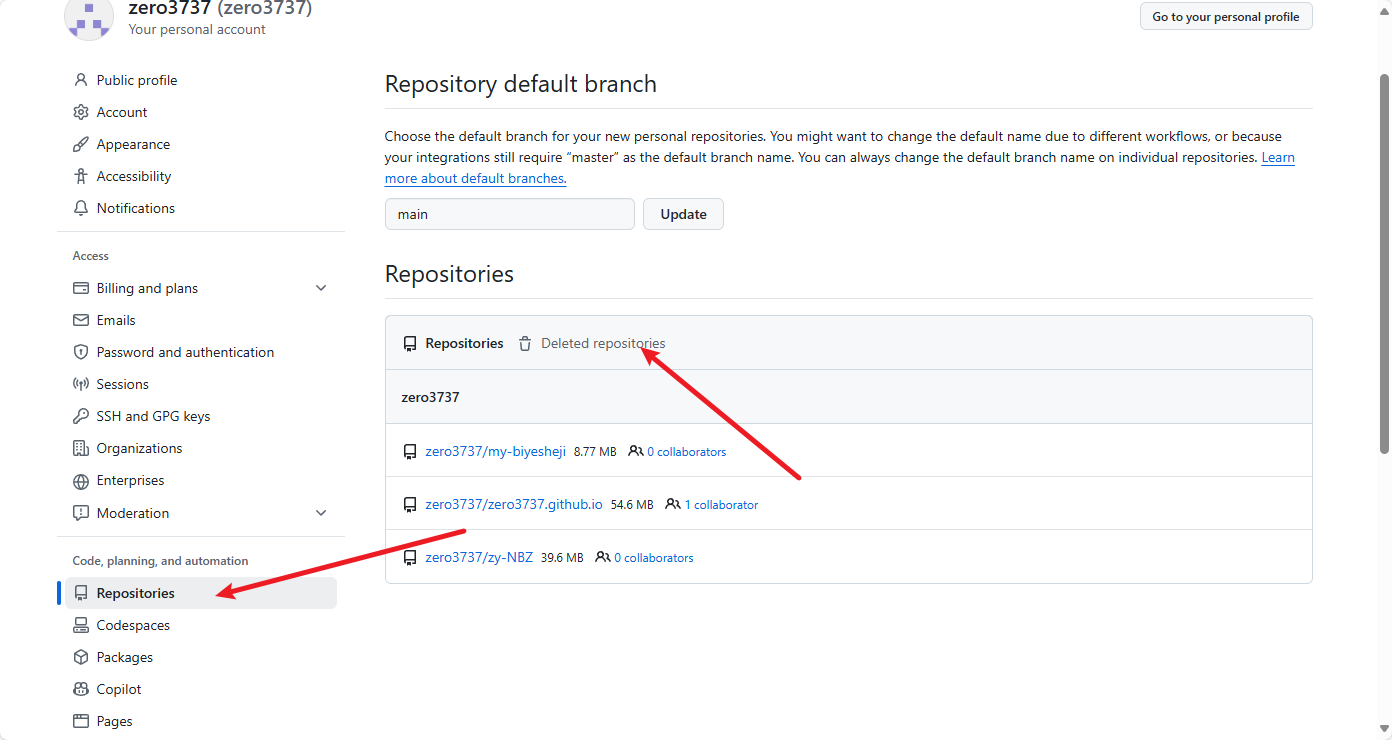Screen dimensions: 1392x740
Task: Click the repo icon next to zero3737.github.io
Action: point(410,505)
